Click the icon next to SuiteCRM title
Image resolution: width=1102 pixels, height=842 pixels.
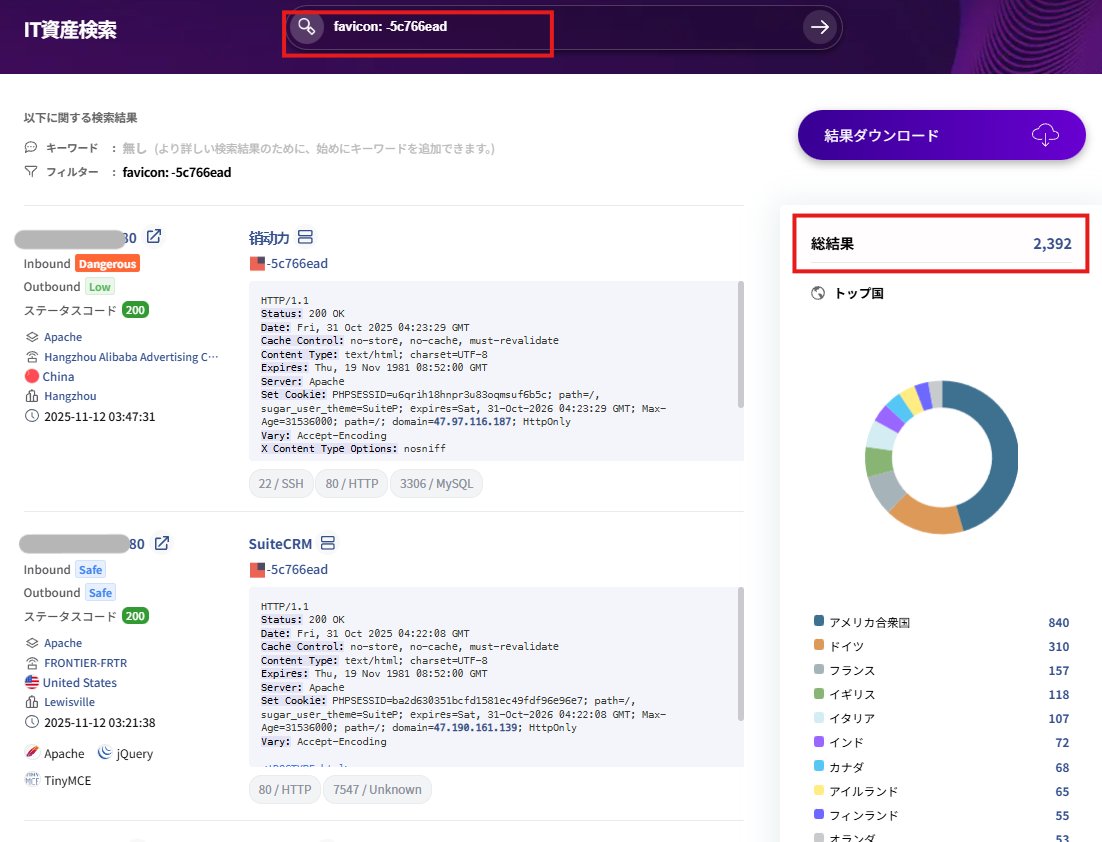pyautogui.click(x=330, y=543)
